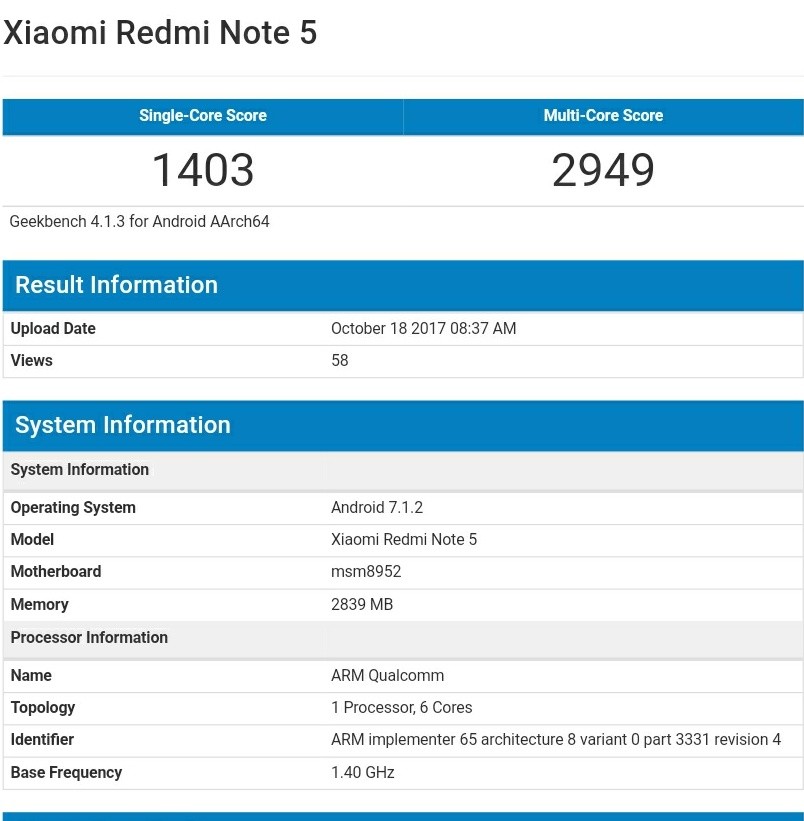Viewport: 804px width, 821px height.
Task: Click the gray System Information subheader row
Action: coord(403,470)
